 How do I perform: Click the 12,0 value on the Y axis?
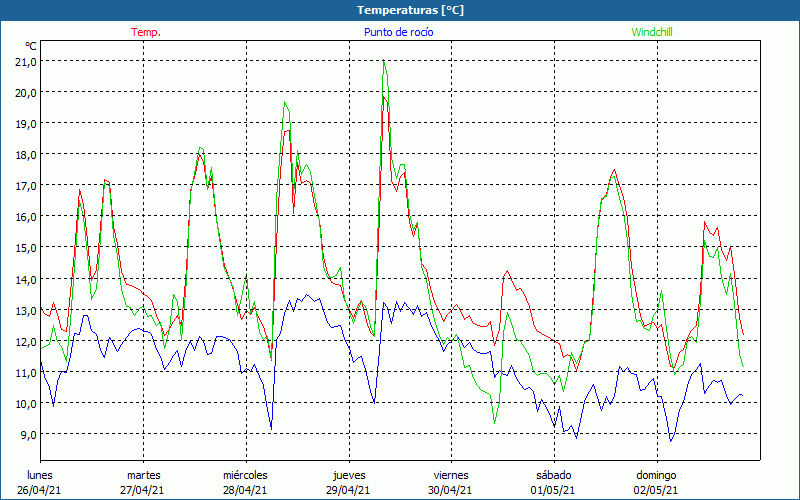(24, 341)
